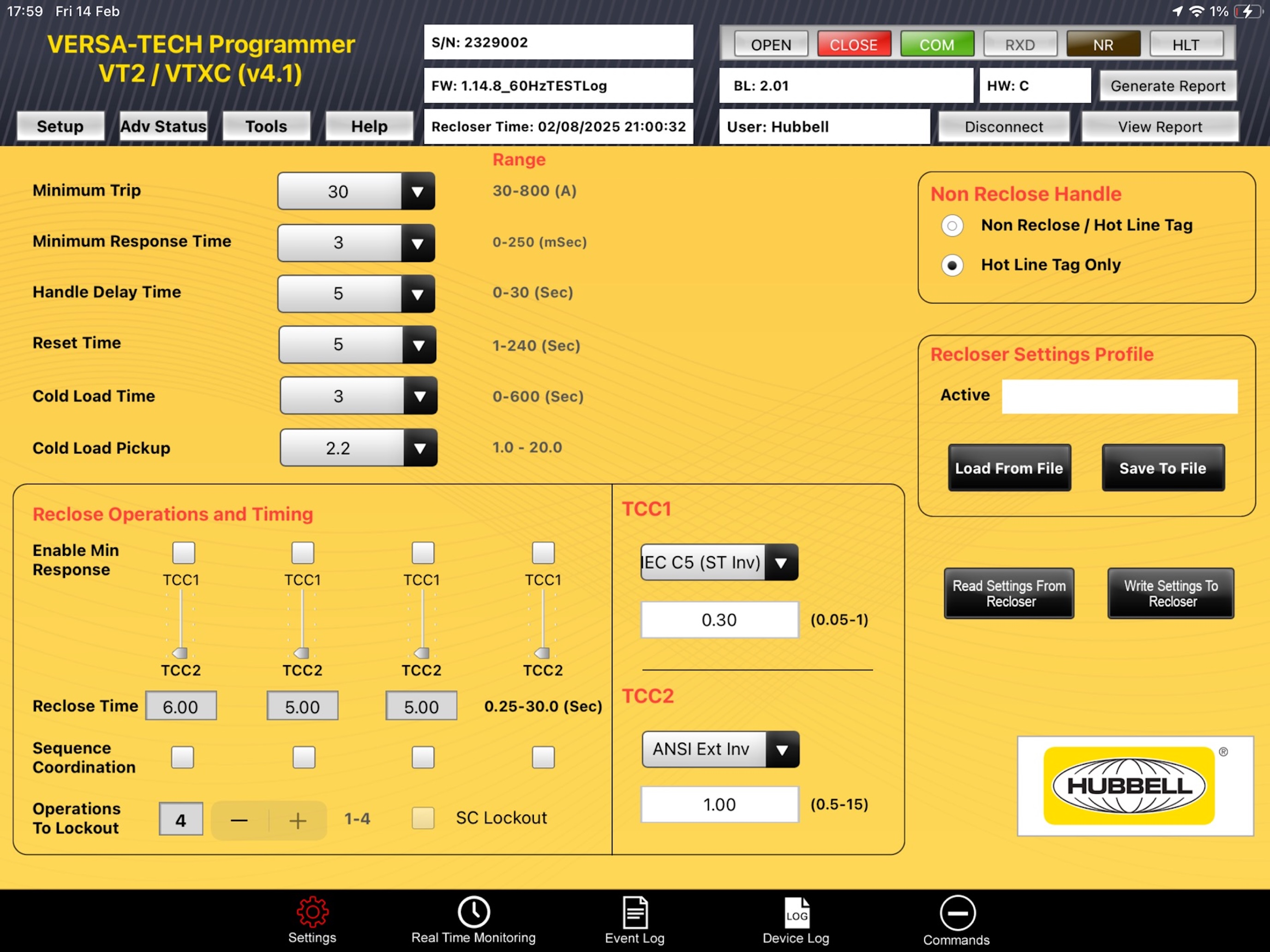Enable Min Response for third reclose operation
Image resolution: width=1270 pixels, height=952 pixels.
pos(423,553)
